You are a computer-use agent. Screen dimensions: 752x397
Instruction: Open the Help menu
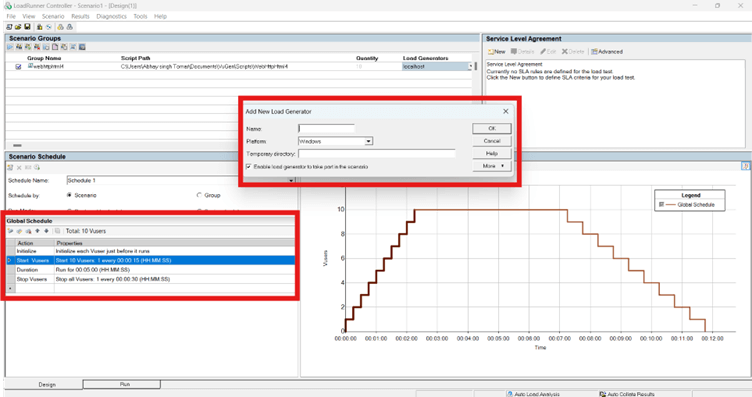point(160,16)
